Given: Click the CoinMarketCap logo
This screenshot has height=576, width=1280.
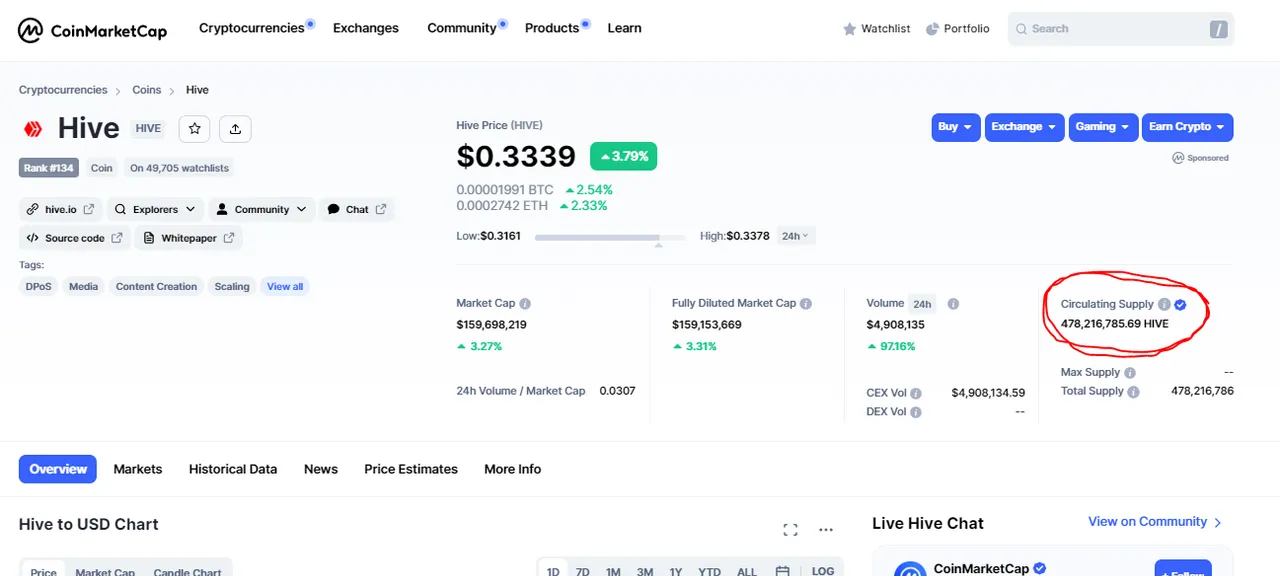Looking at the screenshot, I should 92,30.
